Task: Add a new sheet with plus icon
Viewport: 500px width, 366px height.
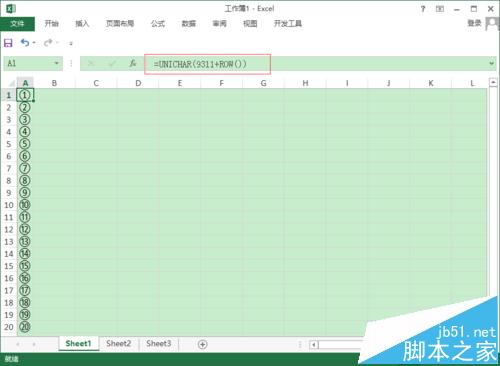Action: tap(202, 344)
